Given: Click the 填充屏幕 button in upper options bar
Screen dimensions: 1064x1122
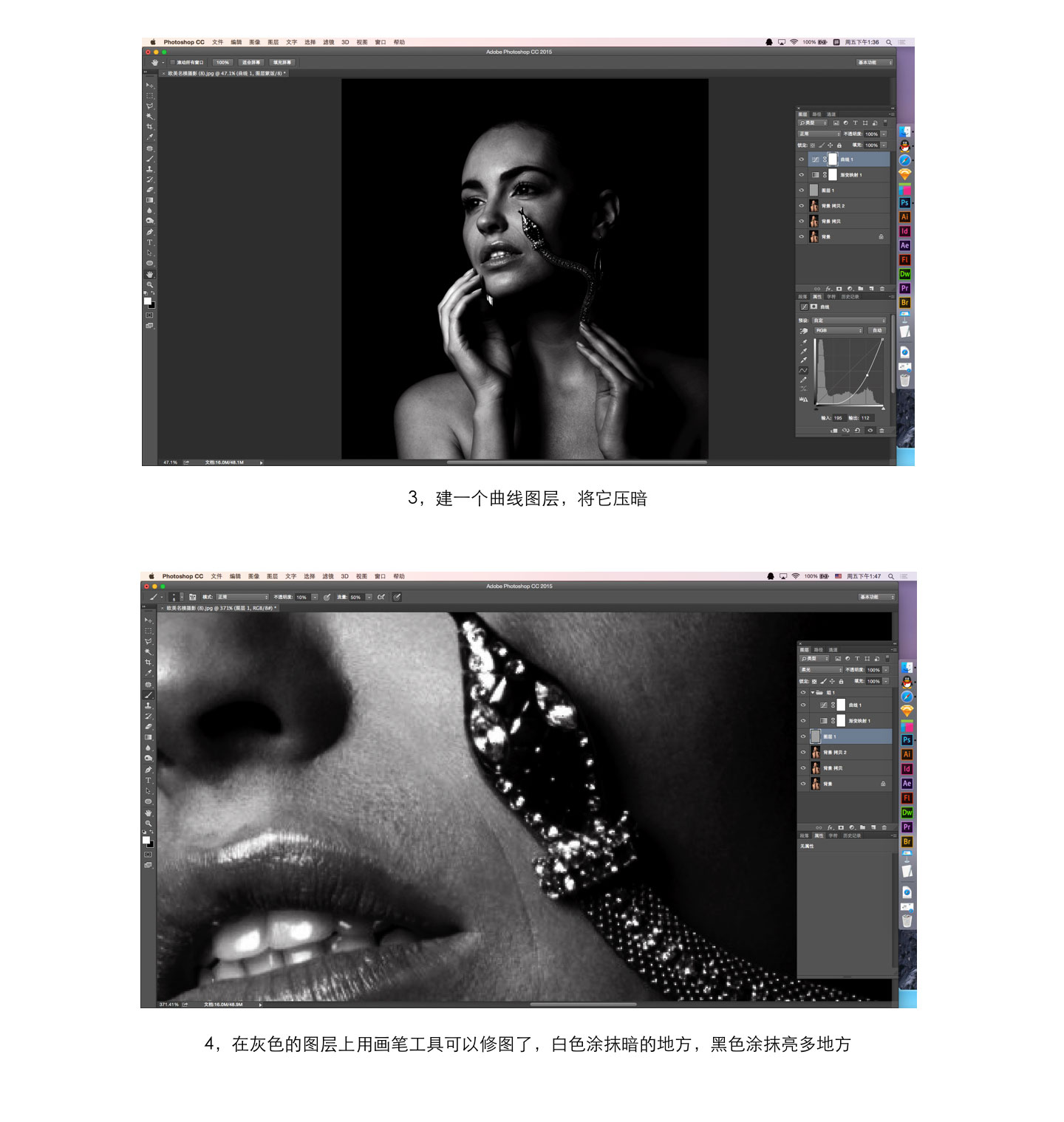Looking at the screenshot, I should tap(282, 62).
